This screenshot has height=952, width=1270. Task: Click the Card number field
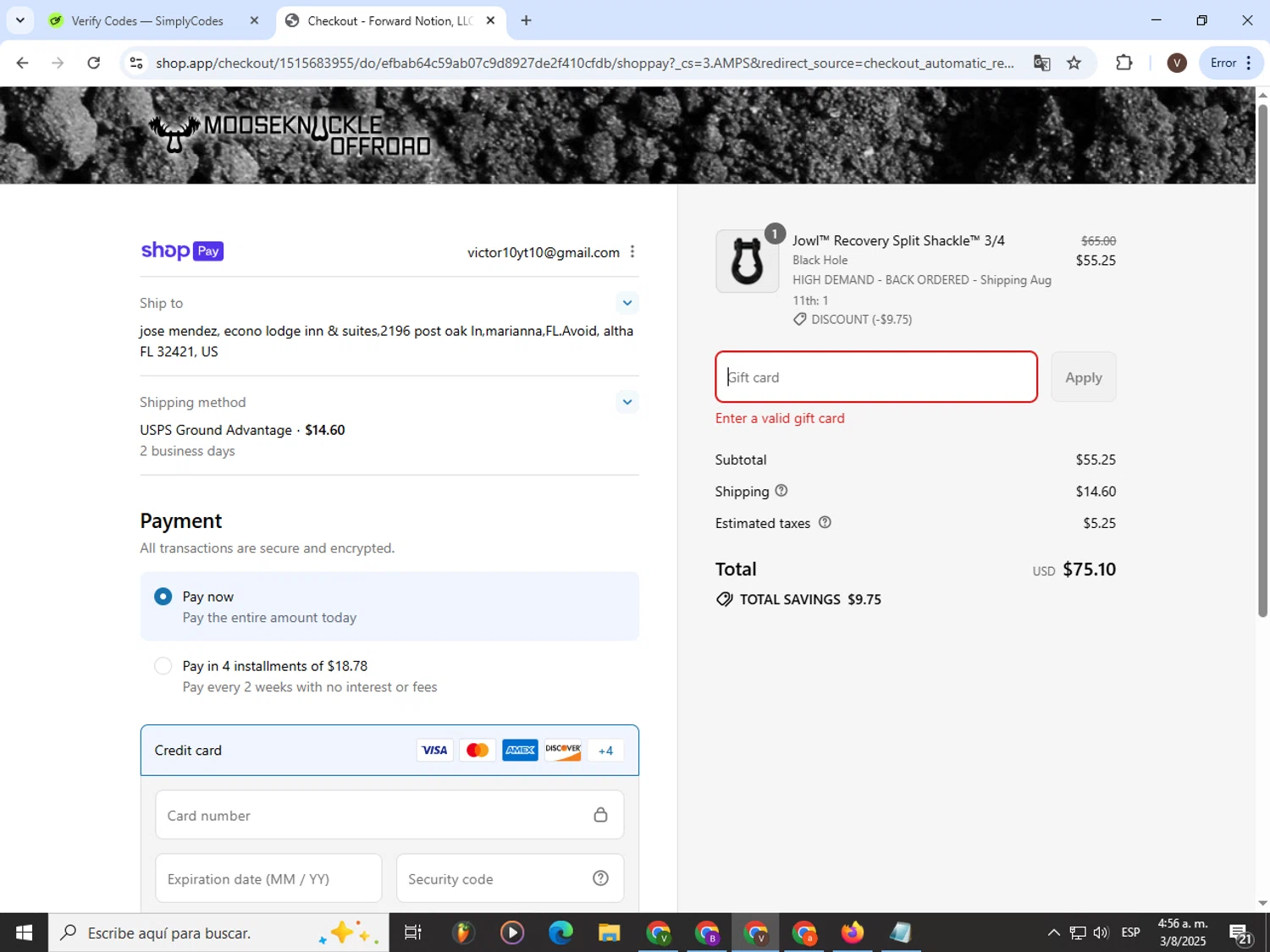(x=389, y=815)
